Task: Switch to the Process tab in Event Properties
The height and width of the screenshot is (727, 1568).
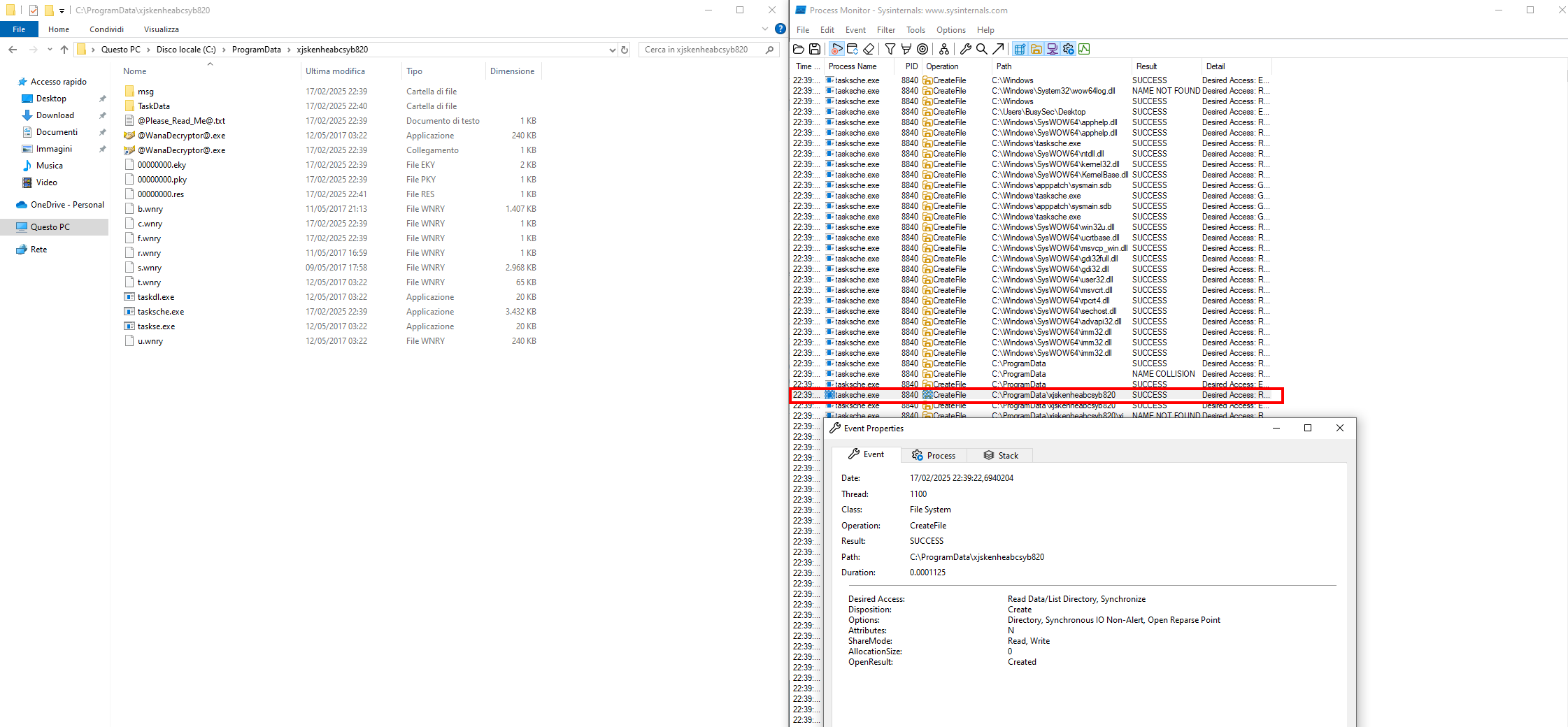Action: pos(934,456)
